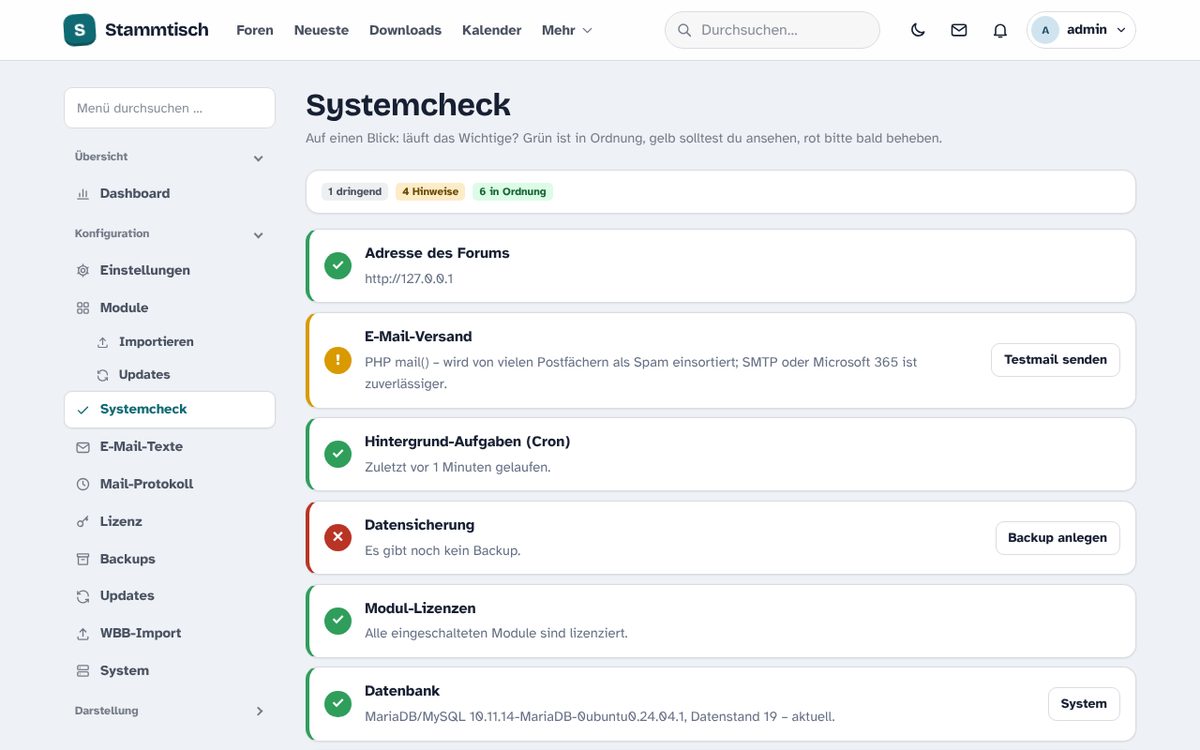Click the Lizenz key icon

coord(83,522)
